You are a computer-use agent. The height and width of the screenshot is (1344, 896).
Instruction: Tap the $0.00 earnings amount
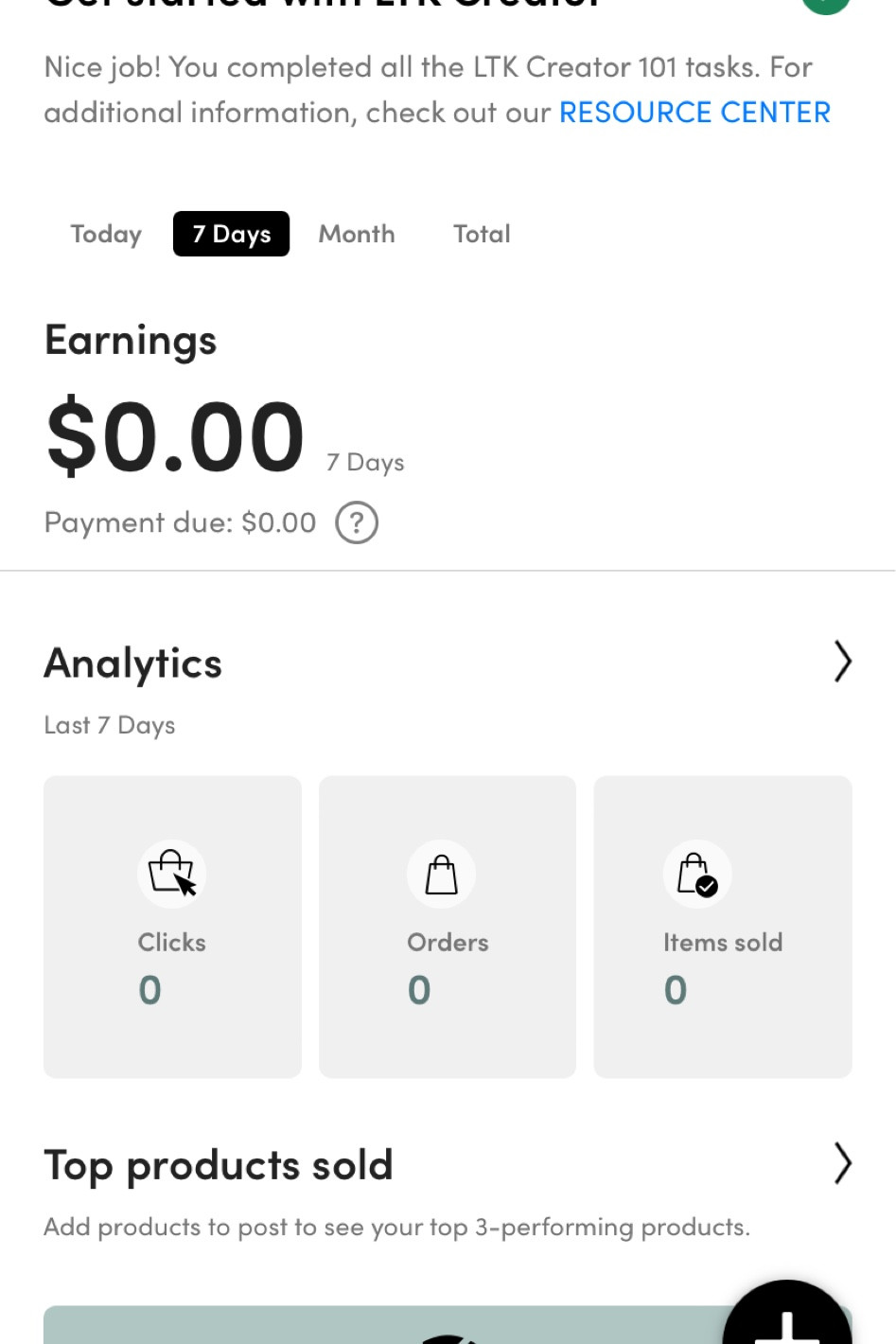click(176, 437)
